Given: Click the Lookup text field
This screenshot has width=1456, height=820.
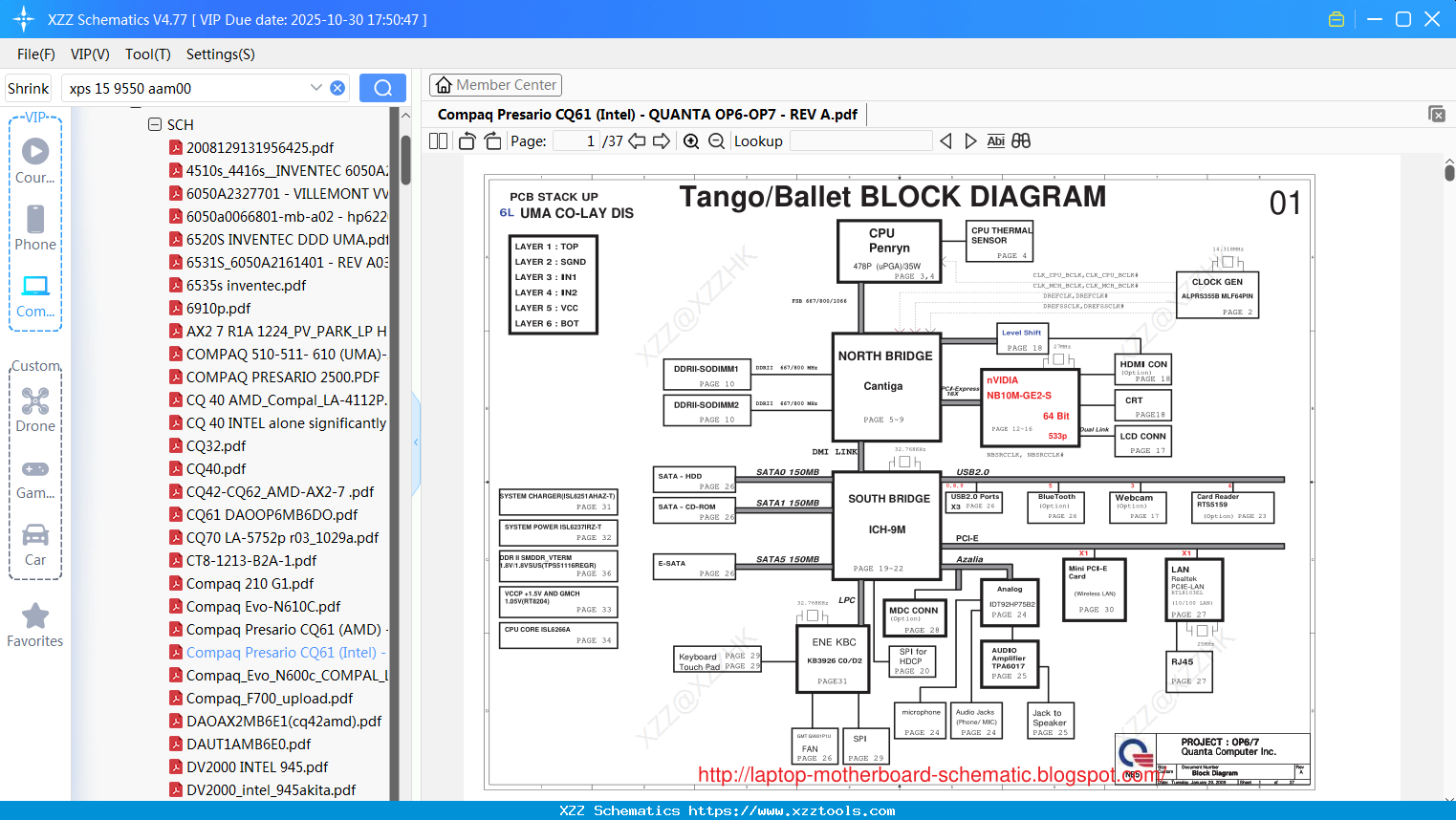Looking at the screenshot, I should (860, 140).
